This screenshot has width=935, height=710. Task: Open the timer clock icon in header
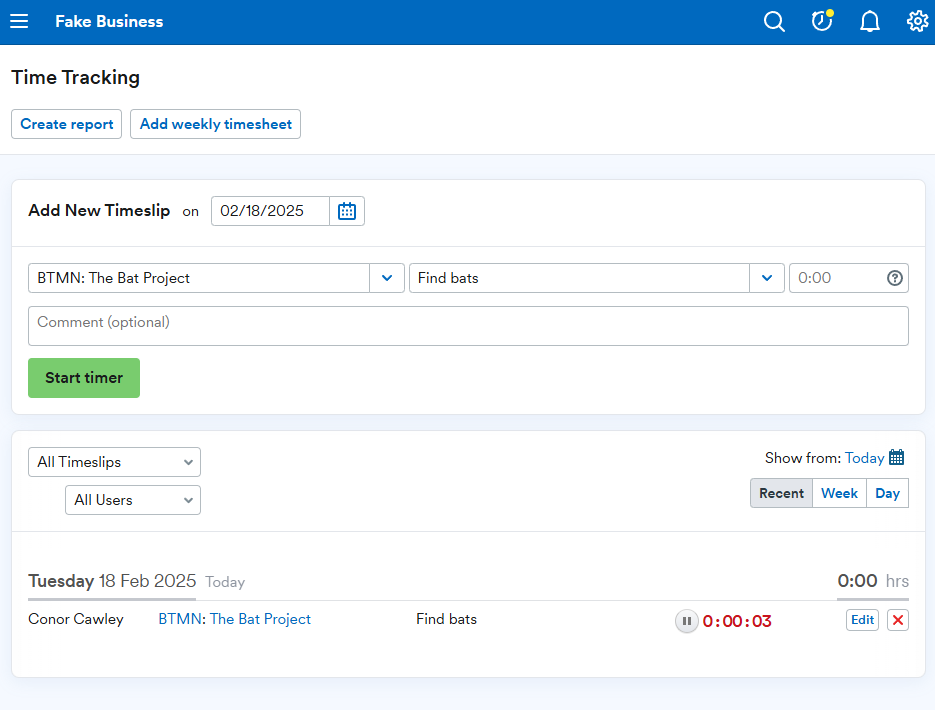click(822, 21)
